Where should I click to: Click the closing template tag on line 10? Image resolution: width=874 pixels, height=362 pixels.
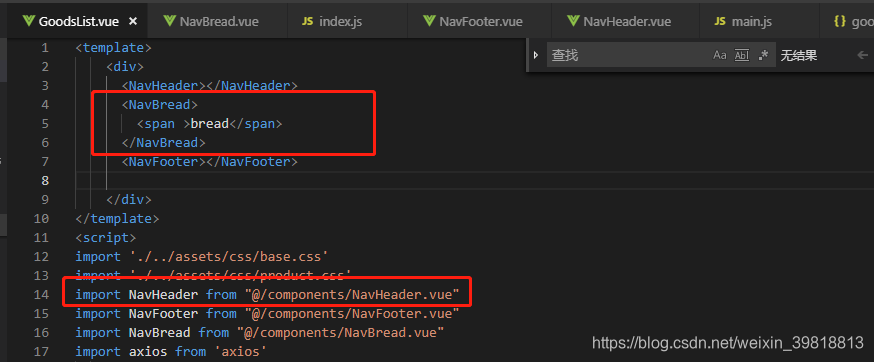click(x=118, y=218)
